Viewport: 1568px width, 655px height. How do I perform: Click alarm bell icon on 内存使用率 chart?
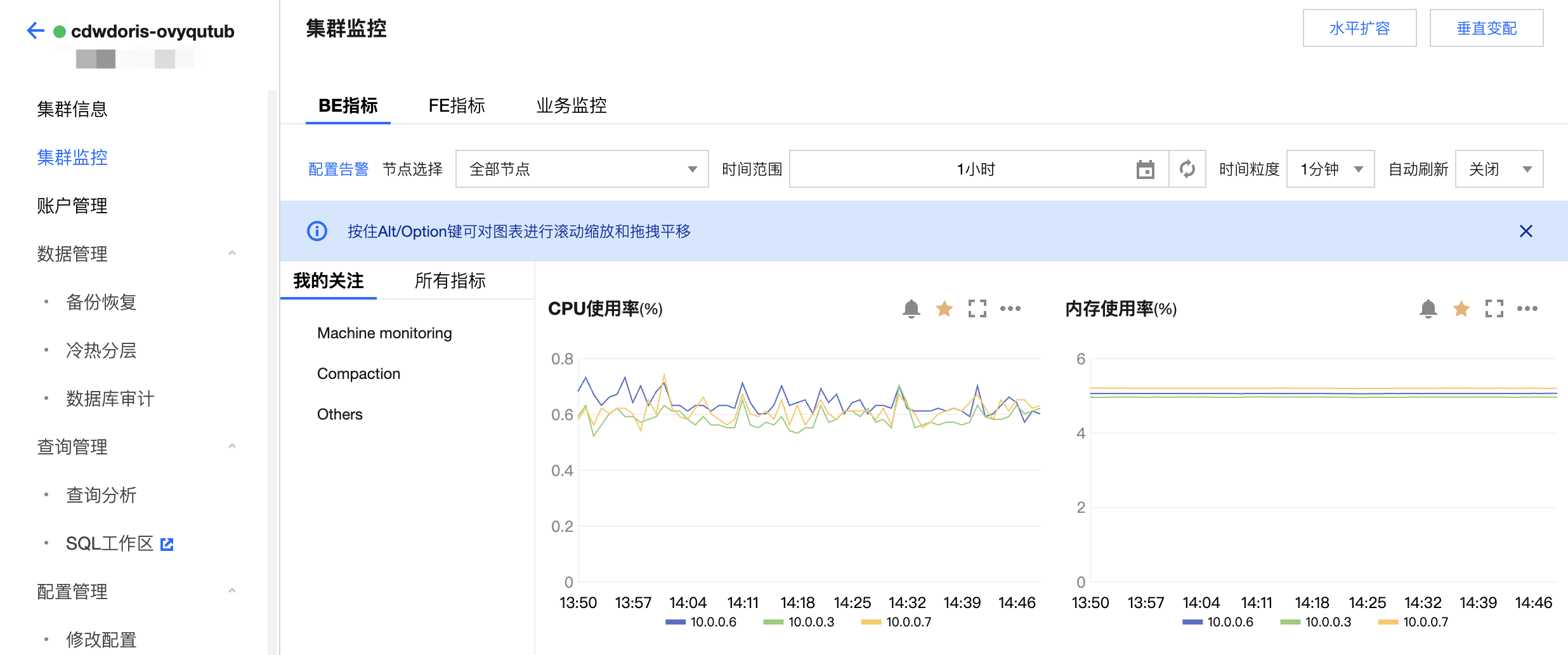(1428, 309)
